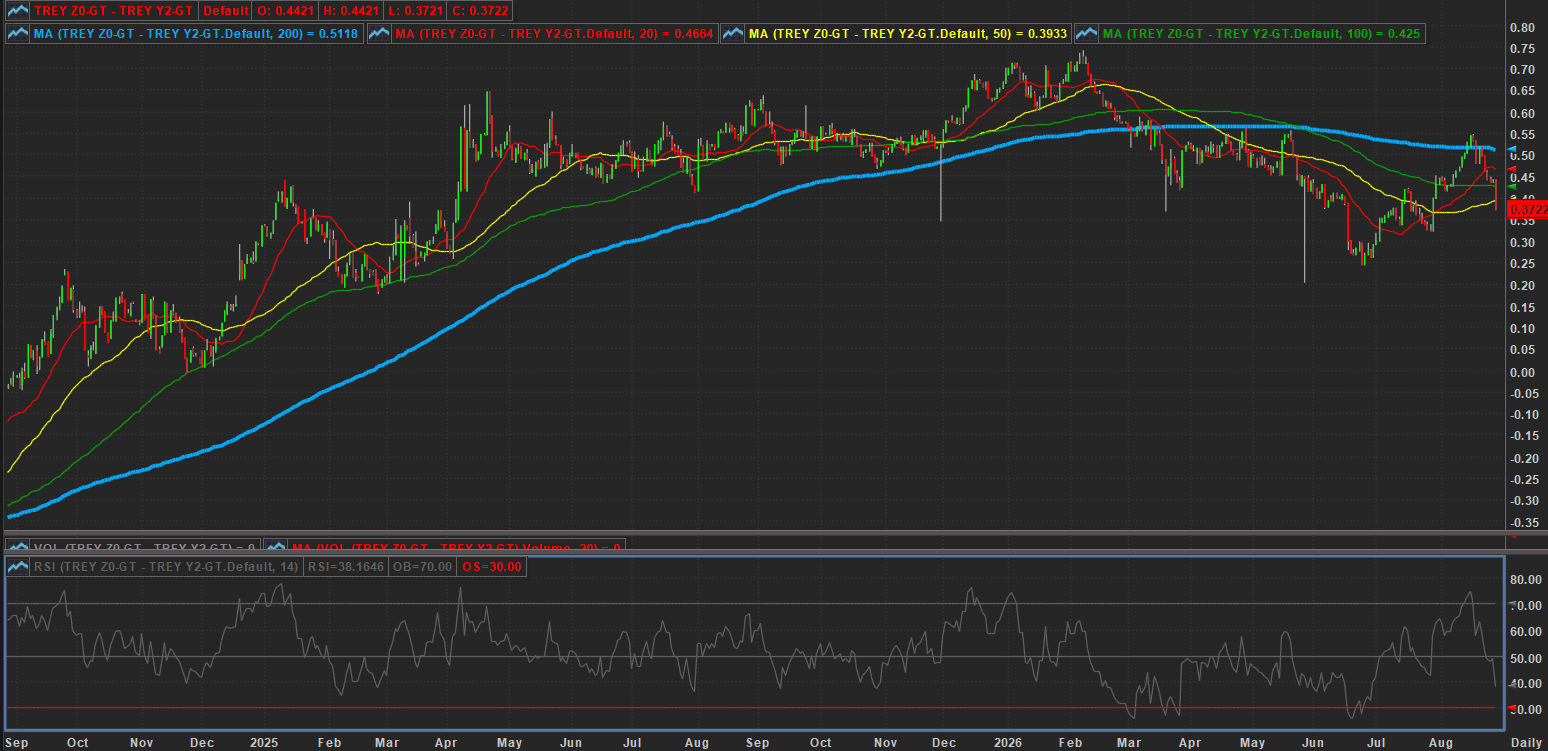This screenshot has height=751, width=1548.
Task: Click the 60.00 level on the RSI axis
Action: (x=1524, y=632)
